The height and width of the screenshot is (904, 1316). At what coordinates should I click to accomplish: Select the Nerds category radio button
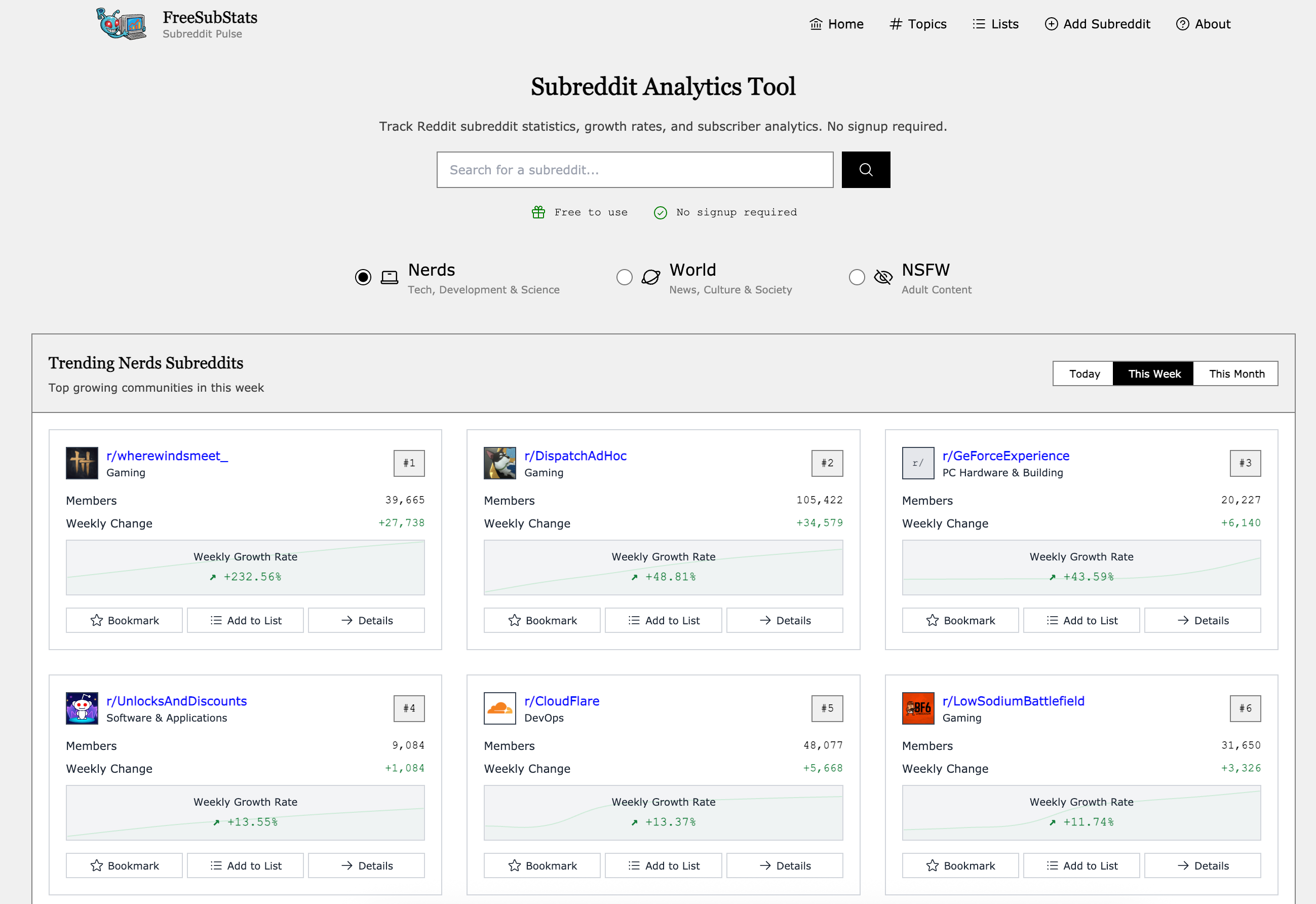[x=363, y=277]
